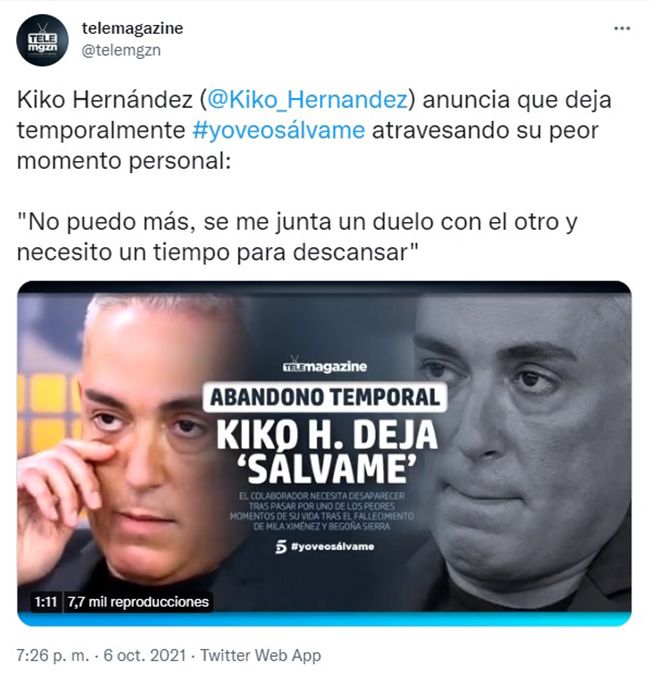650x673 pixels.
Task: Open the telemagazine profile avatar
Action: [x=42, y=40]
